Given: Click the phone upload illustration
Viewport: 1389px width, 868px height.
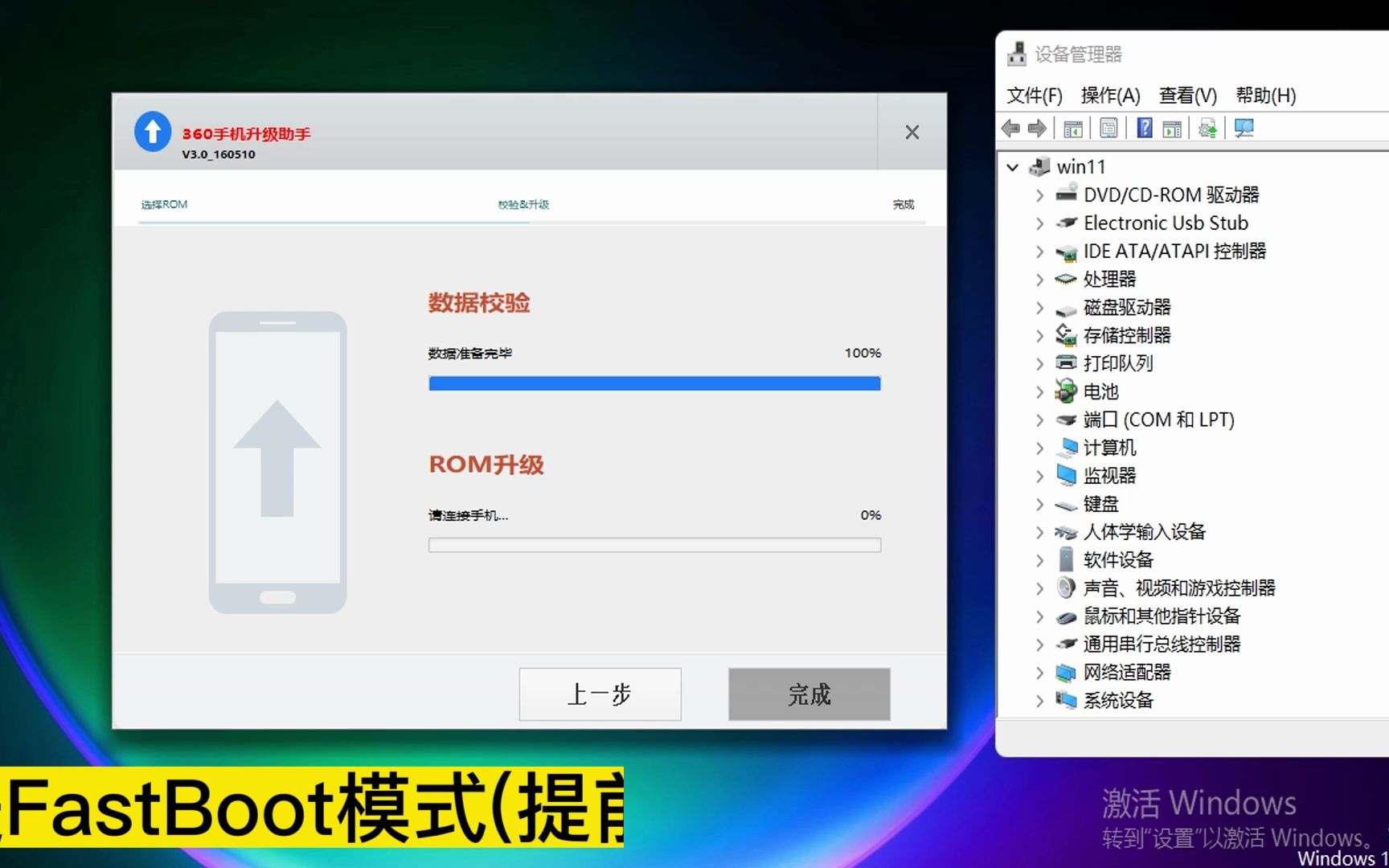Looking at the screenshot, I should [277, 462].
